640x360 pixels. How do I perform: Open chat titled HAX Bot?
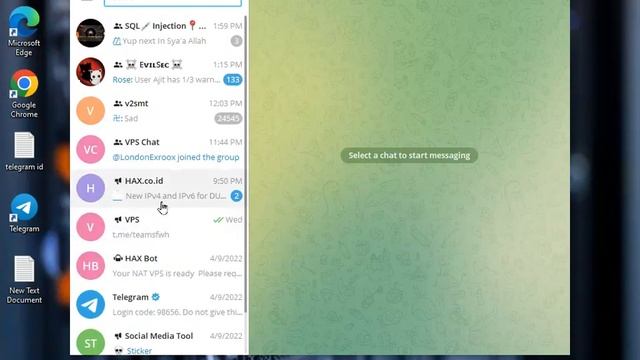(158, 266)
